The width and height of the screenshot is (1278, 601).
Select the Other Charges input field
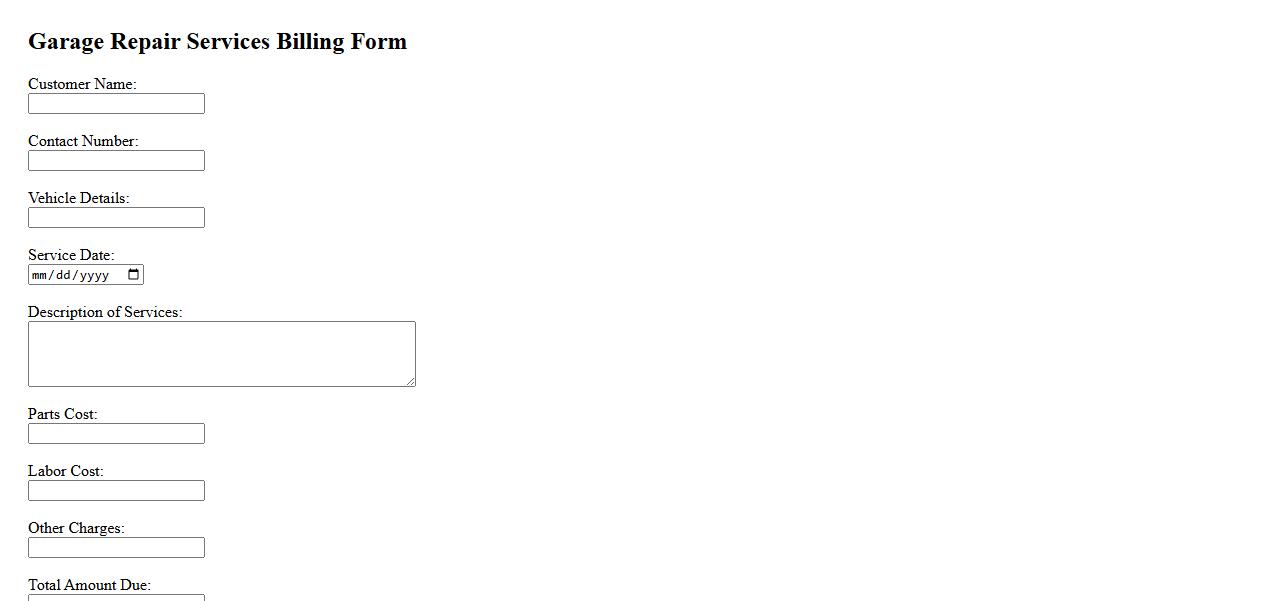pyautogui.click(x=116, y=548)
